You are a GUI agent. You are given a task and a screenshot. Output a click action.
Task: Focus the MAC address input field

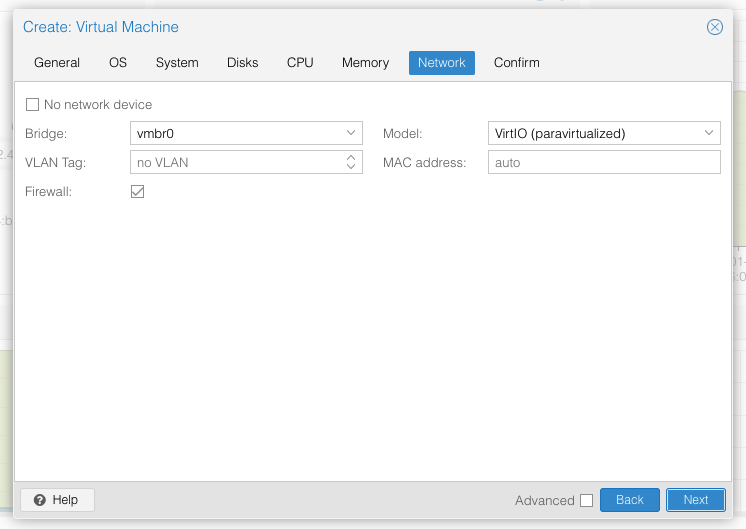(x=604, y=162)
